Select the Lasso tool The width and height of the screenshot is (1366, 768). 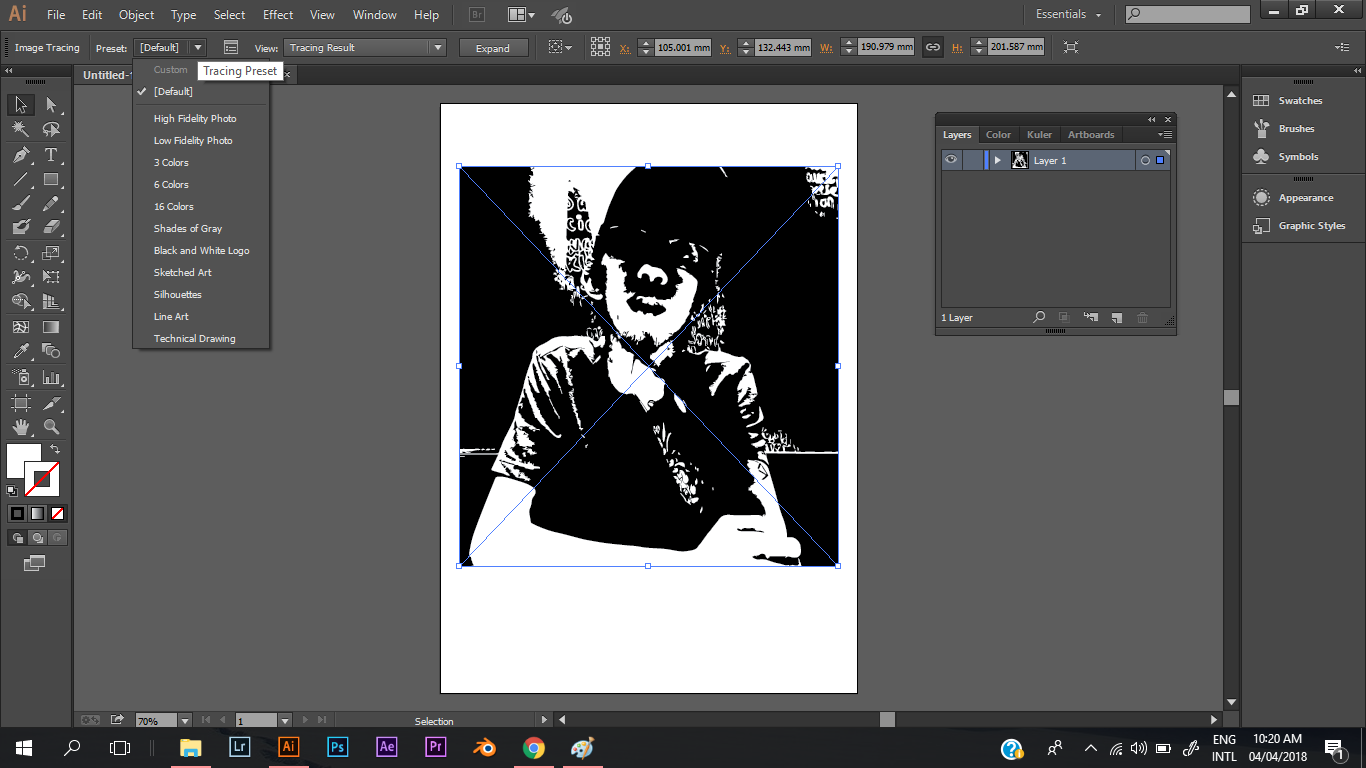coord(51,130)
